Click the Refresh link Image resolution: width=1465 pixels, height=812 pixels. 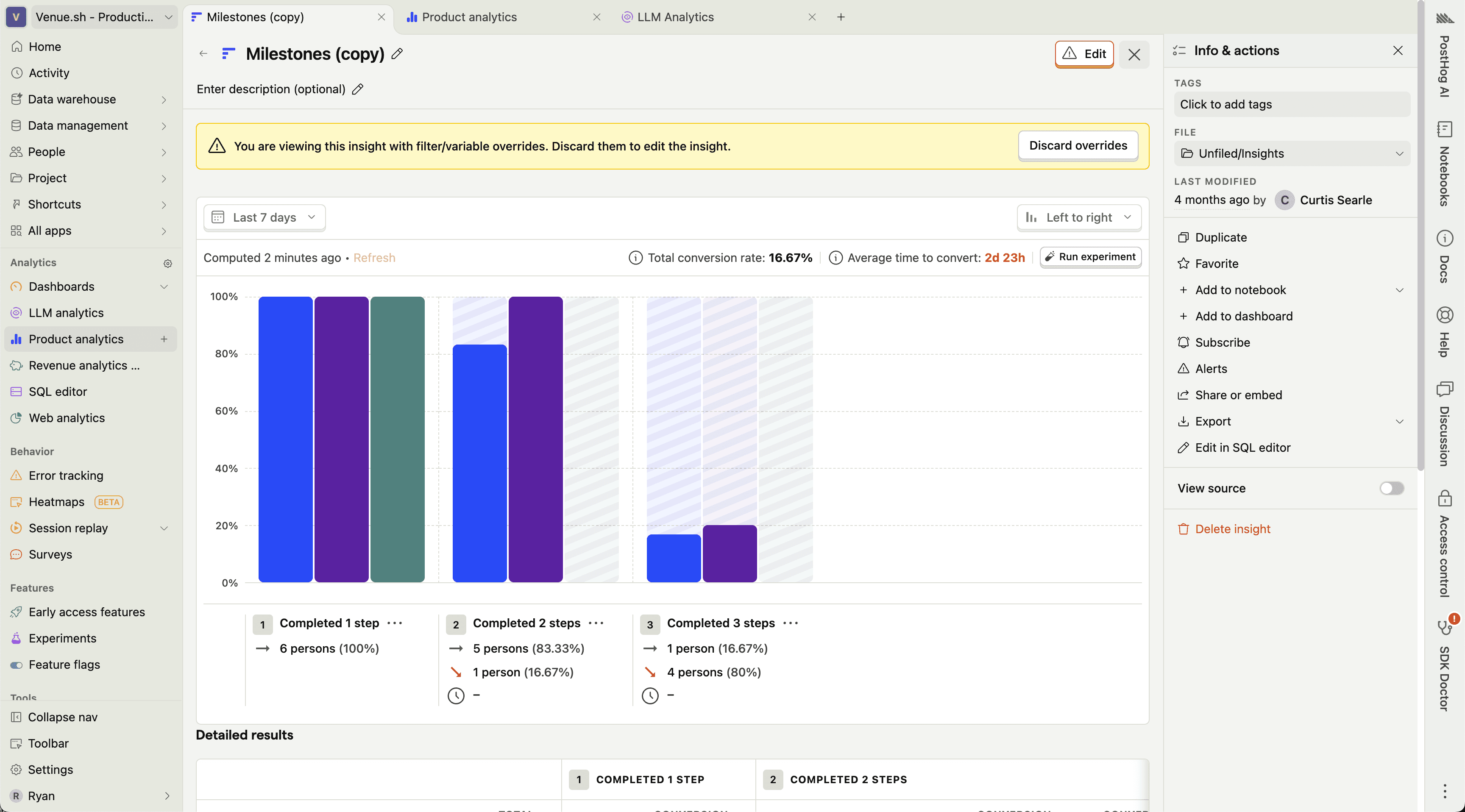point(374,258)
